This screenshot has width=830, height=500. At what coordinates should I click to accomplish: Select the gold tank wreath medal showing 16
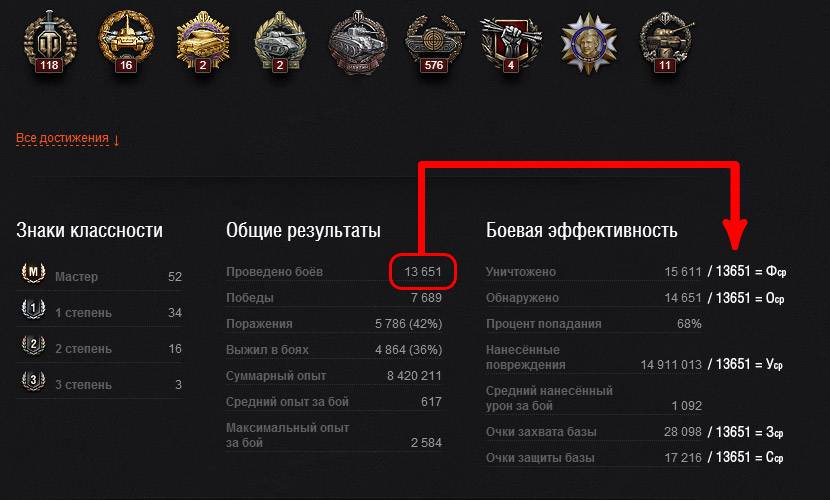126,42
